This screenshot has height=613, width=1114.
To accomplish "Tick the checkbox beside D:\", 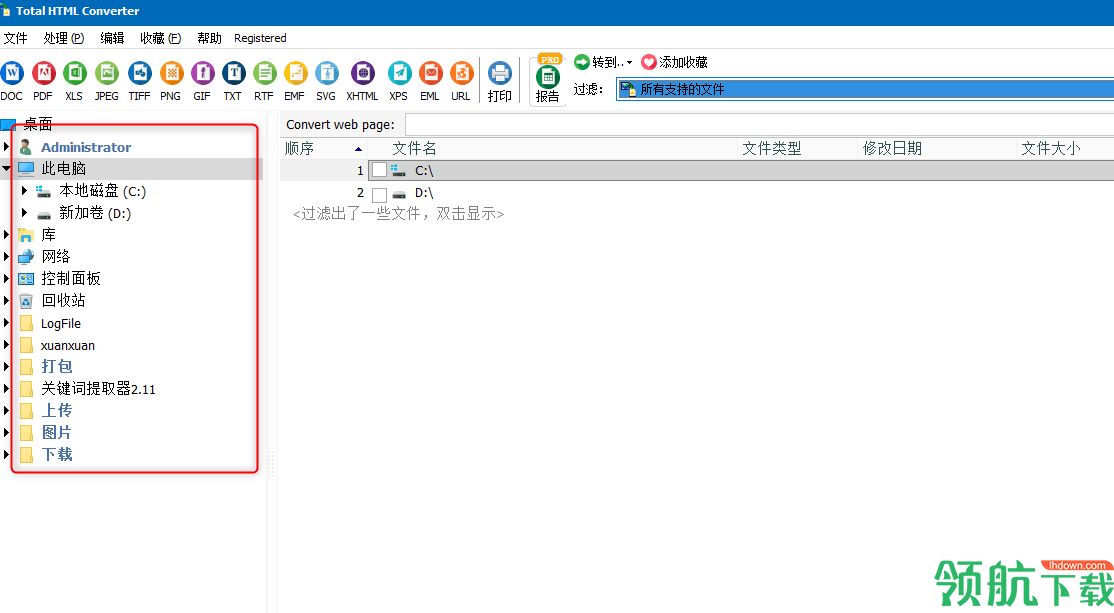I will pos(379,194).
